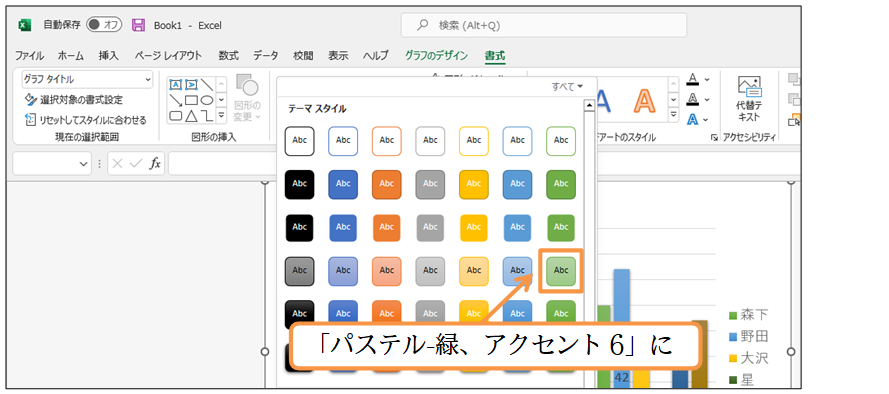The width and height of the screenshot is (889, 394).
Task: Switch to the データ tab
Action: tap(265, 56)
